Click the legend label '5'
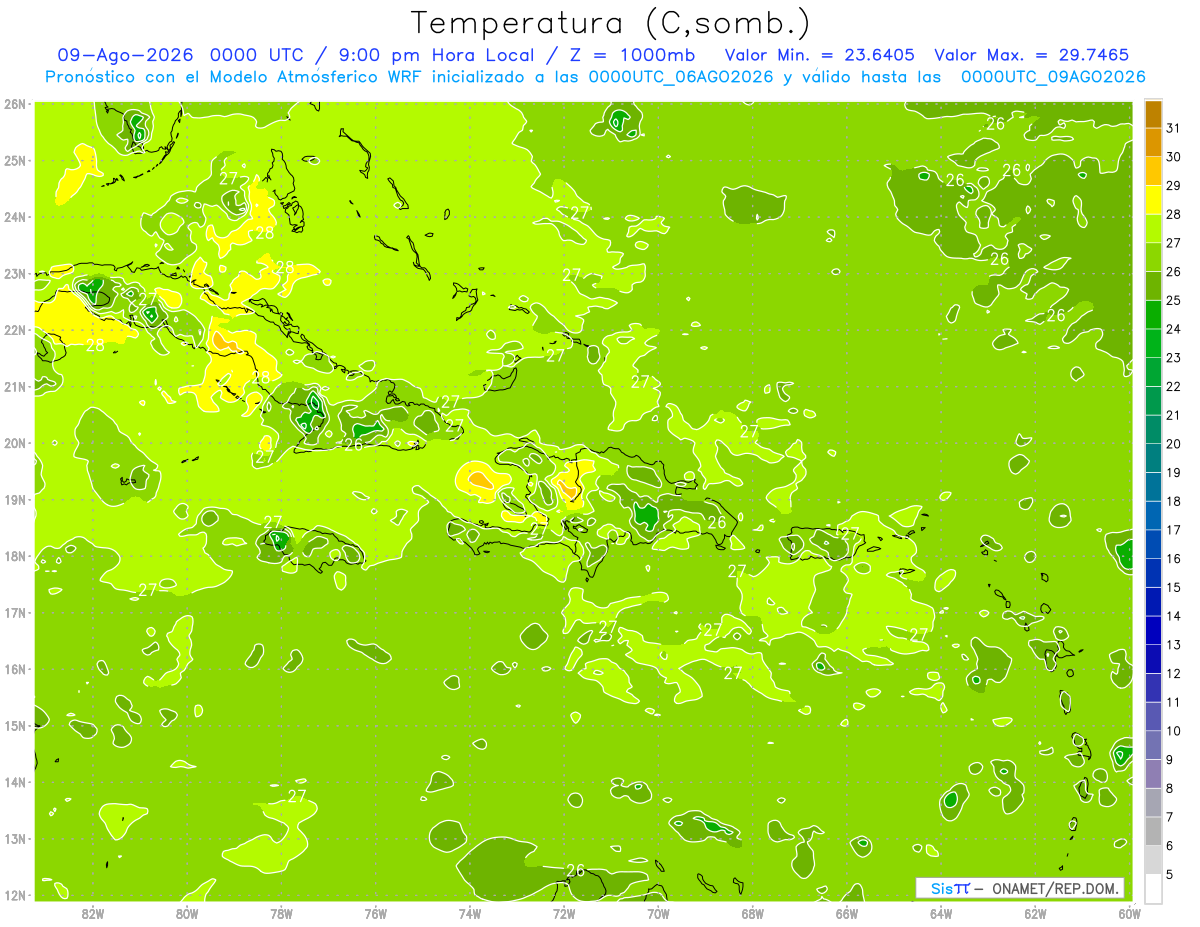Image resolution: width=1200 pixels, height=927 pixels. (x=1169, y=874)
